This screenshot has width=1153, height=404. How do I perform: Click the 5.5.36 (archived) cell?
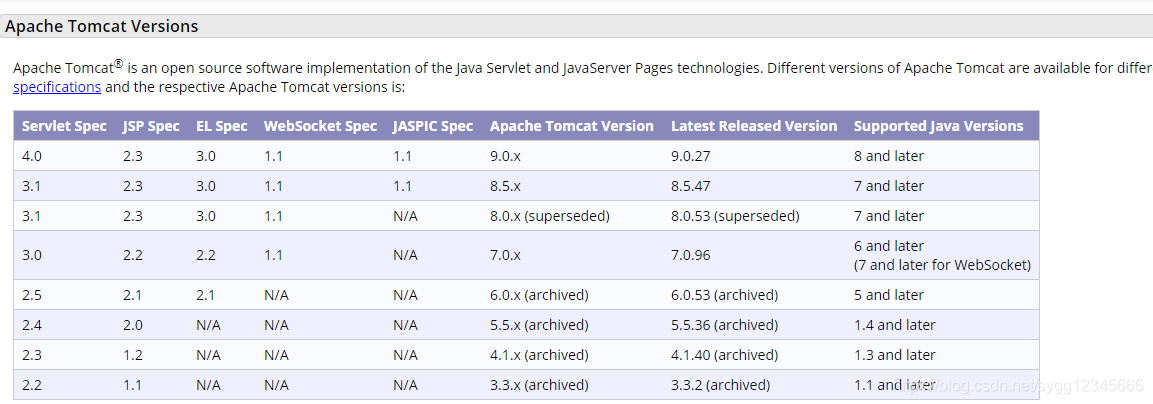click(724, 325)
